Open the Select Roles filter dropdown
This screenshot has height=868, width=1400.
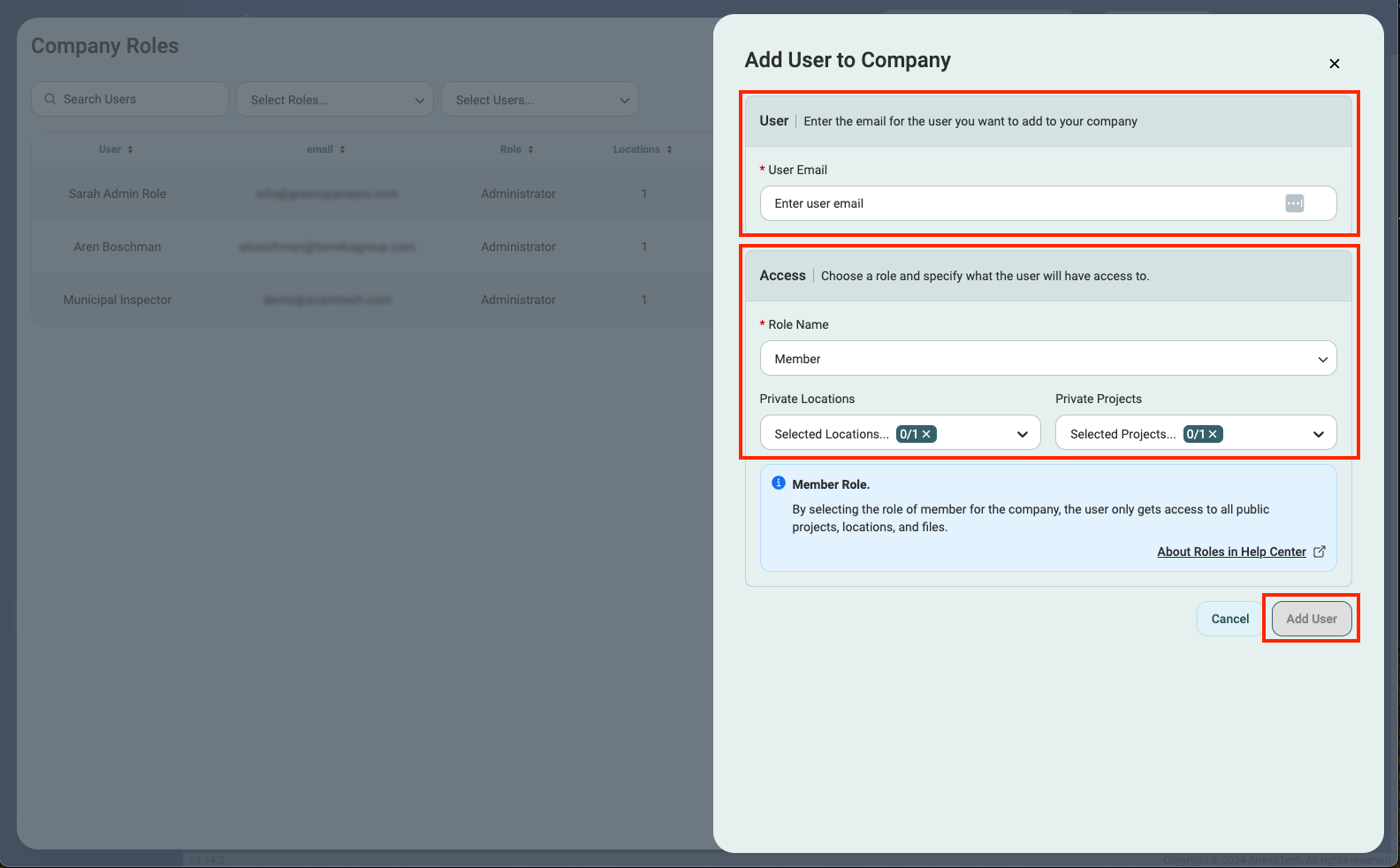(x=335, y=100)
